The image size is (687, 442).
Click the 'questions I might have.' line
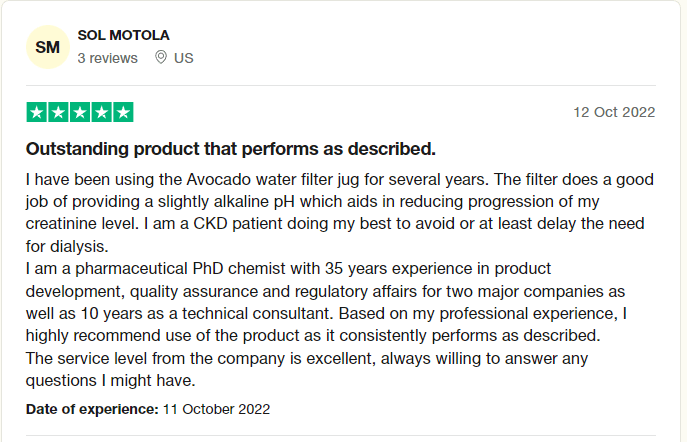(x=109, y=380)
